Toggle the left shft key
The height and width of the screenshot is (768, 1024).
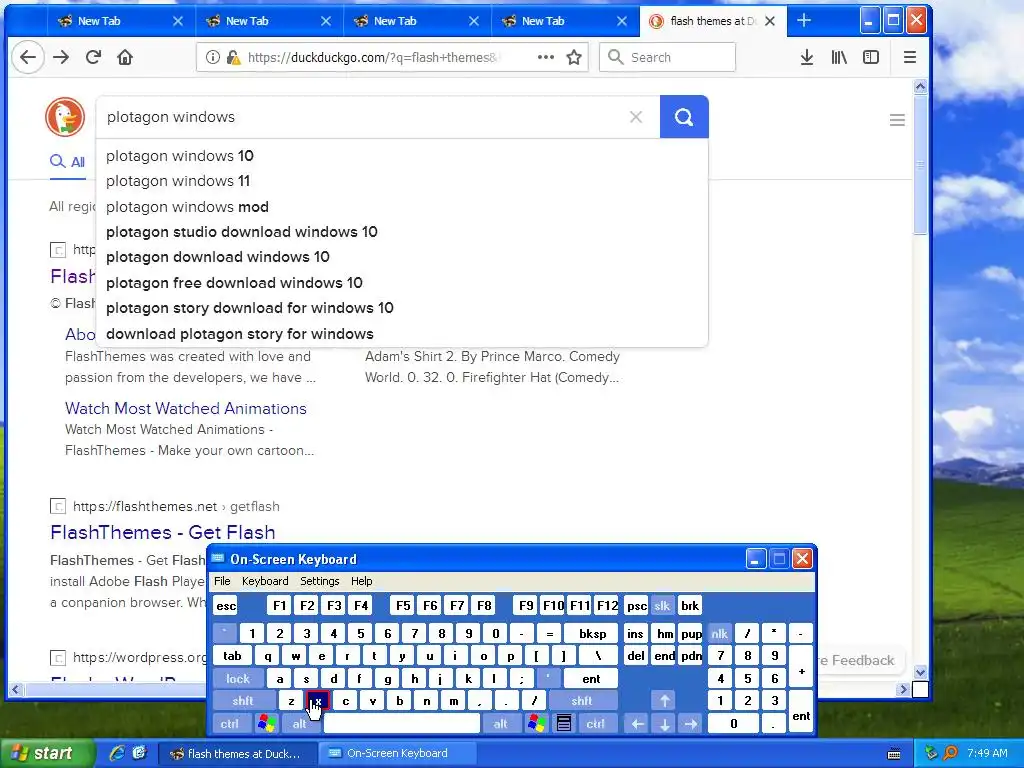(x=243, y=701)
